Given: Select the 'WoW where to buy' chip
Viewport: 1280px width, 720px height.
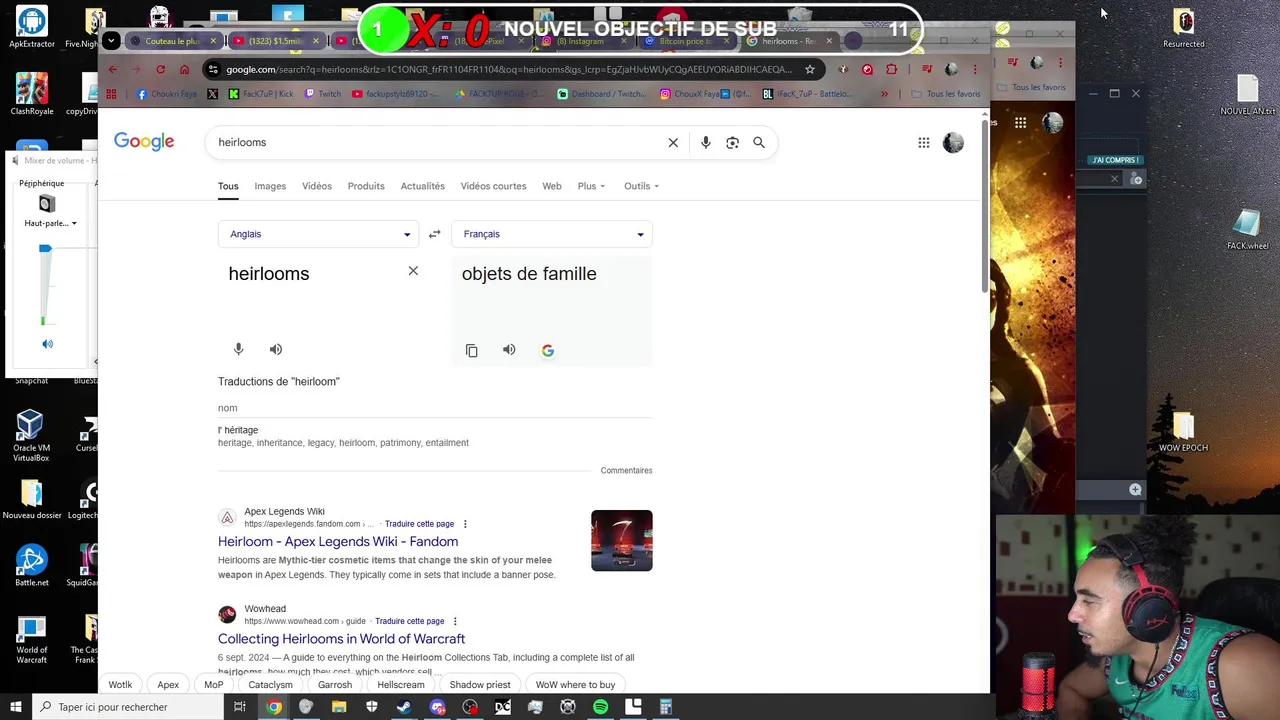Looking at the screenshot, I should click(x=575, y=685).
